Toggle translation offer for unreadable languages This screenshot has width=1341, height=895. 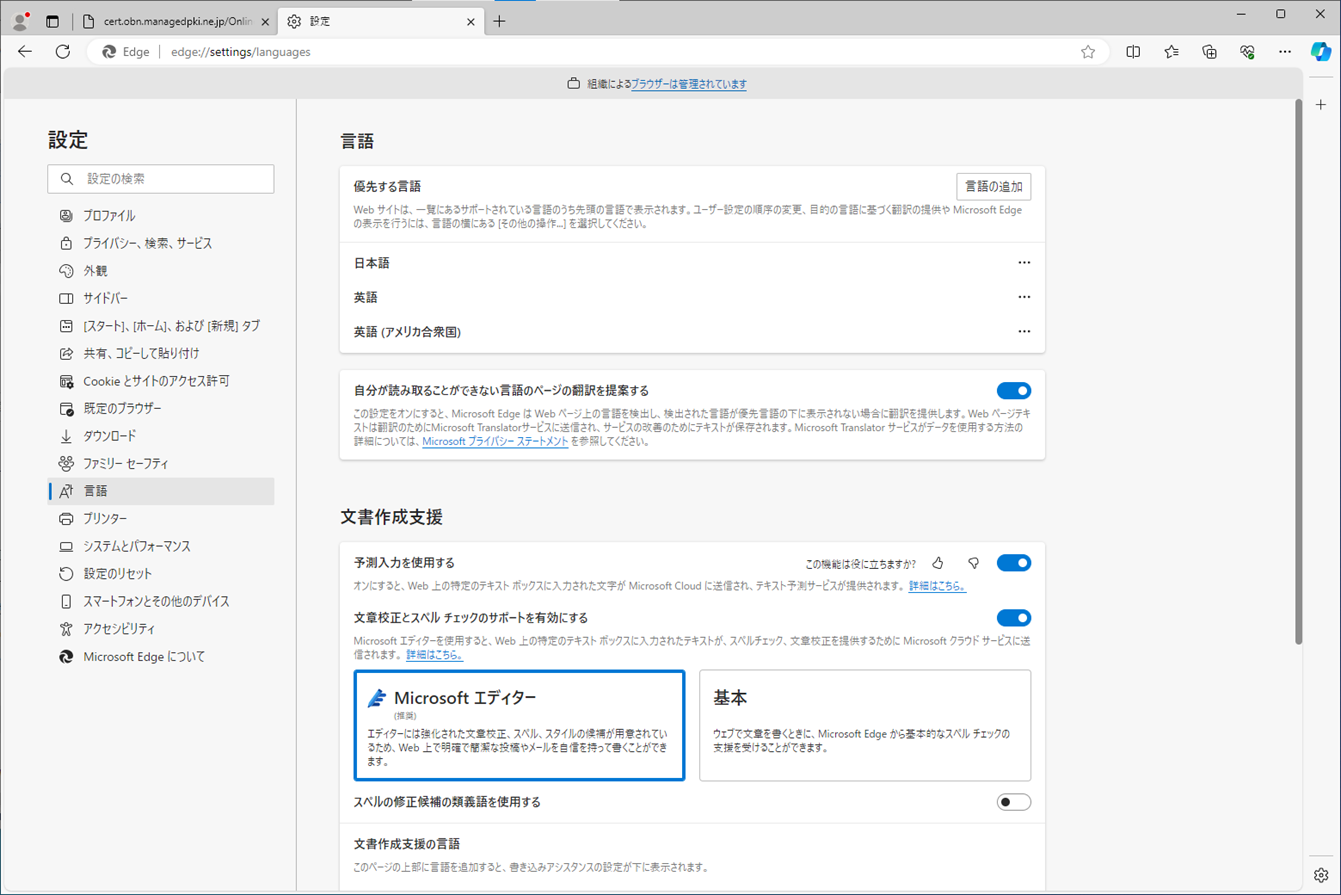coord(1013,390)
